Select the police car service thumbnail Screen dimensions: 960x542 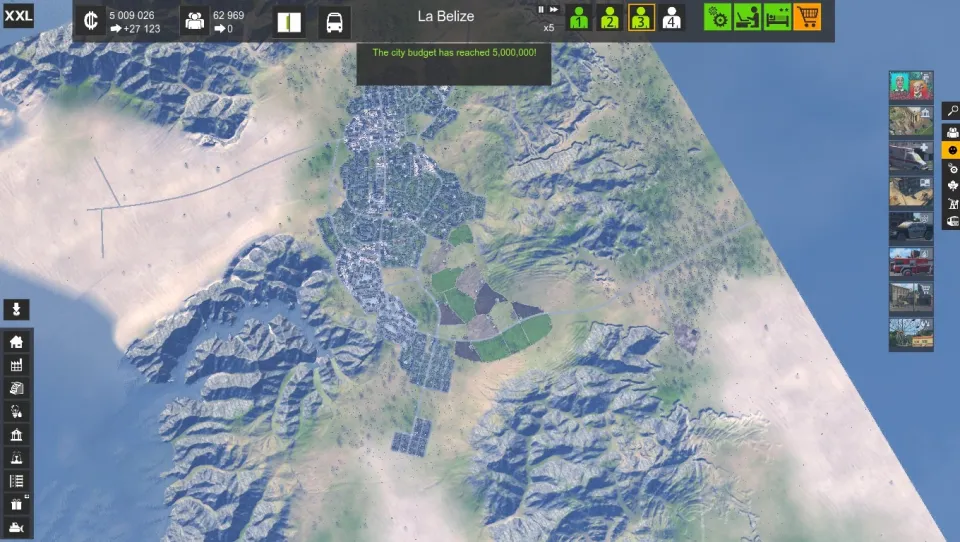pyautogui.click(x=910, y=227)
